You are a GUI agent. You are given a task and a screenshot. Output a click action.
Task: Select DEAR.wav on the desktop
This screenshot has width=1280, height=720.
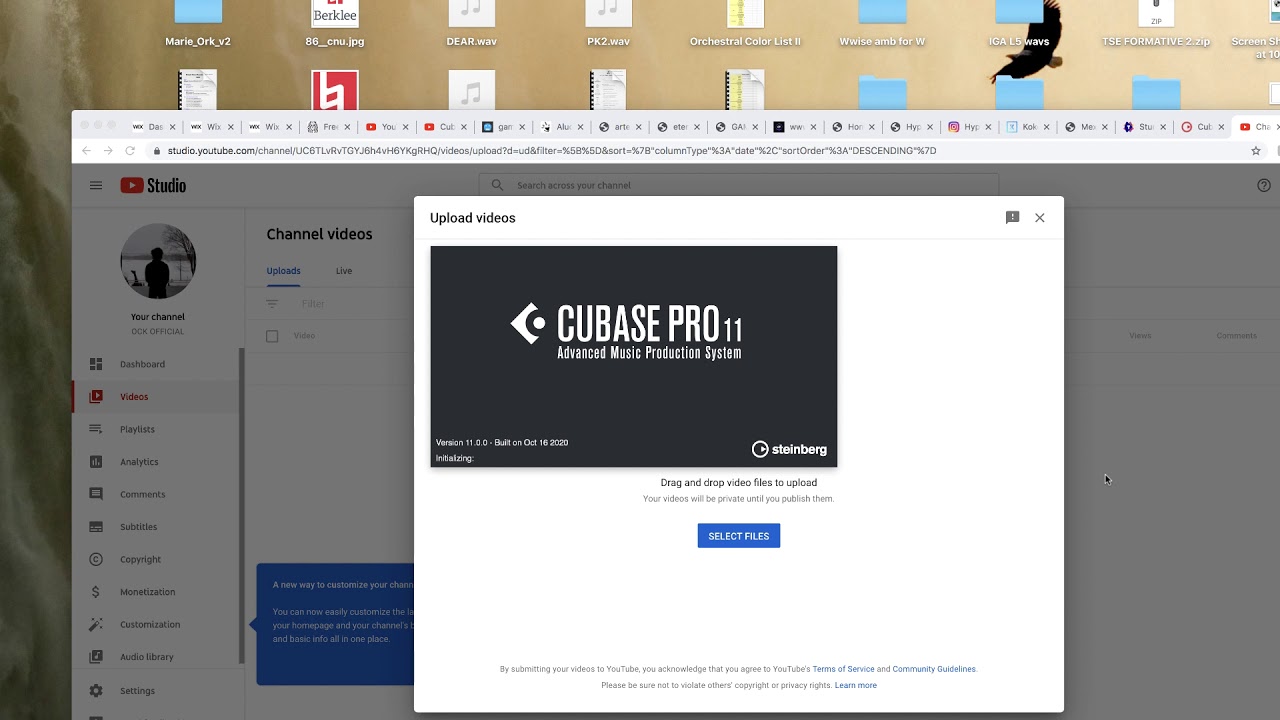click(472, 23)
